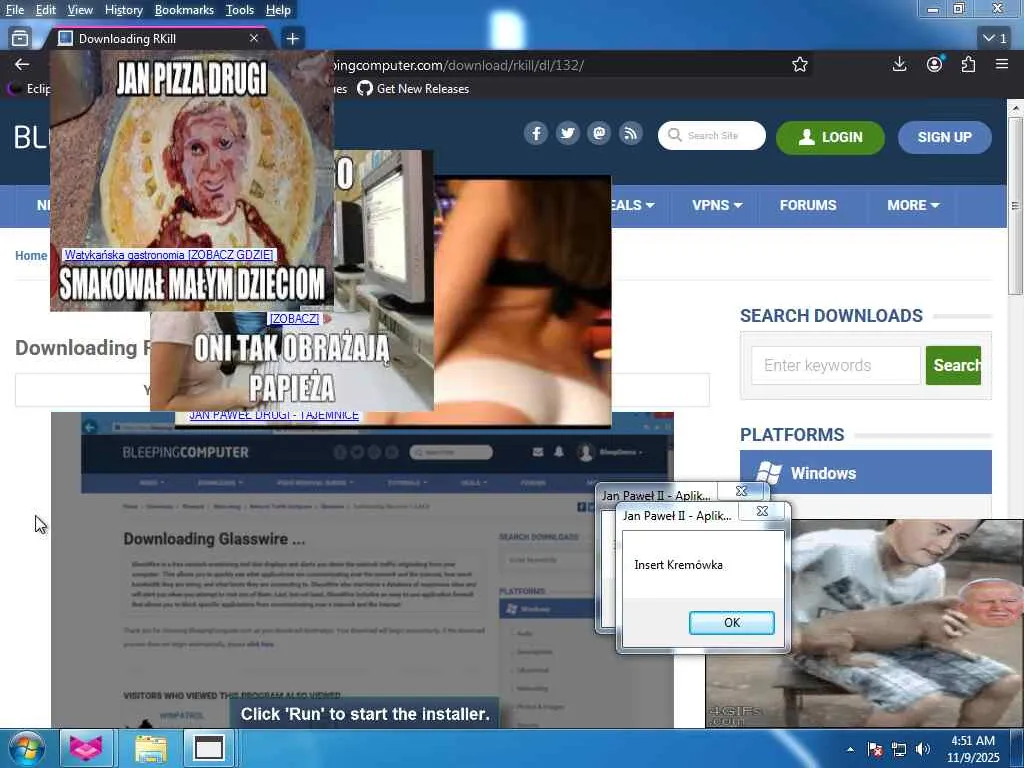Click OK in Insert Kremówka dialog
1024x768 pixels.
(x=731, y=622)
